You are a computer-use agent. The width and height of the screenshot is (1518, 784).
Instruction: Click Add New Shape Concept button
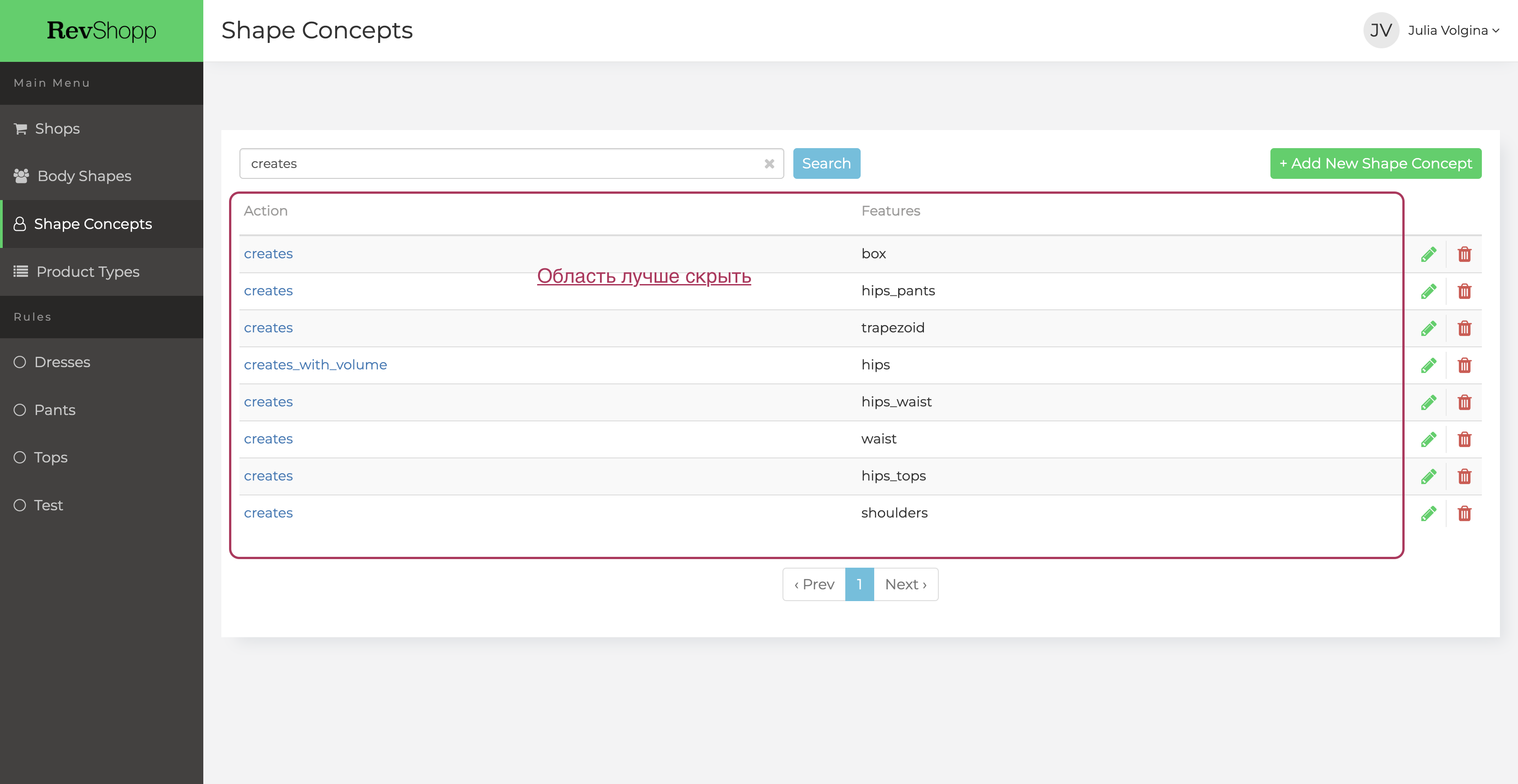tap(1375, 164)
